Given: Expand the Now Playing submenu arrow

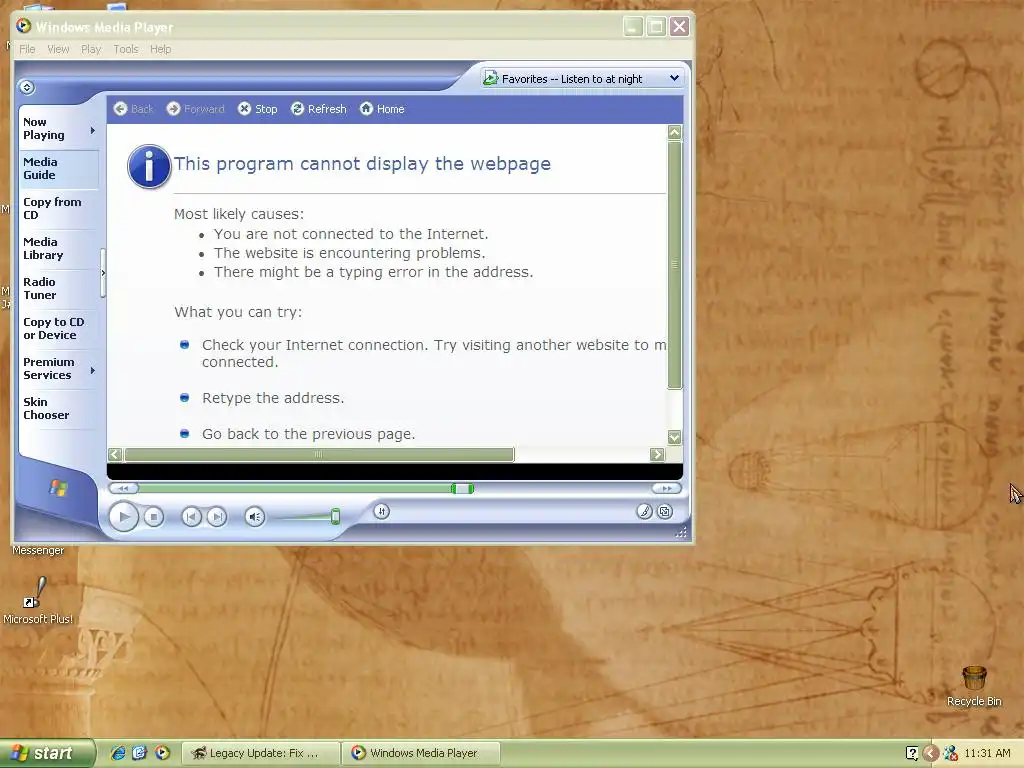Looking at the screenshot, I should [x=93, y=131].
